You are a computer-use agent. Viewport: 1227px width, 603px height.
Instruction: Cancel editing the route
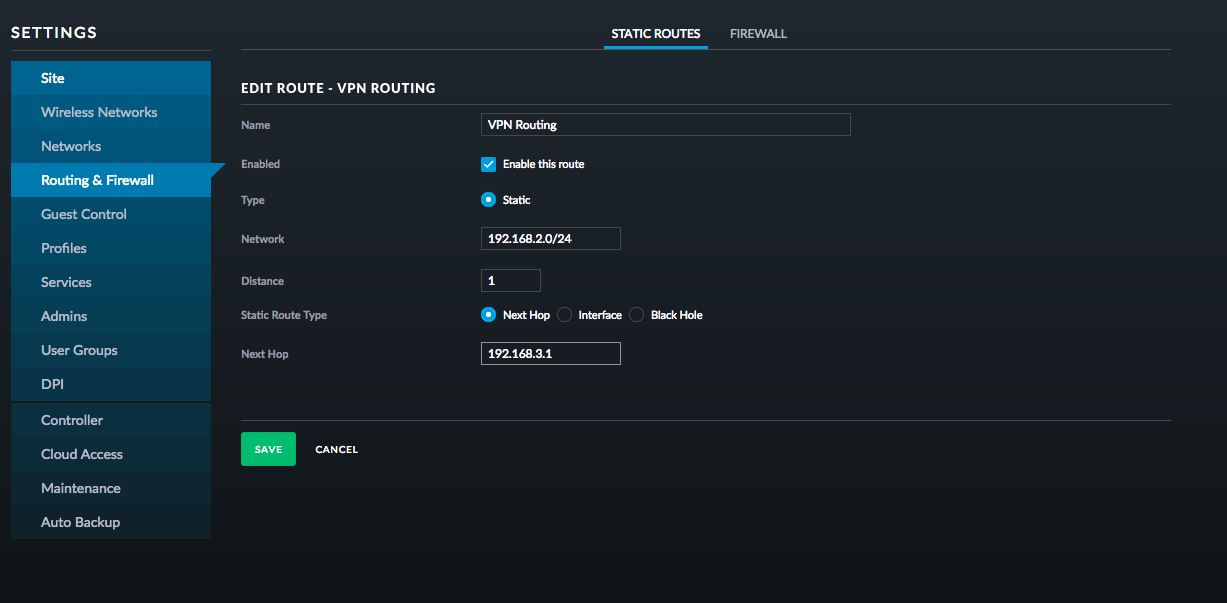tap(336, 450)
